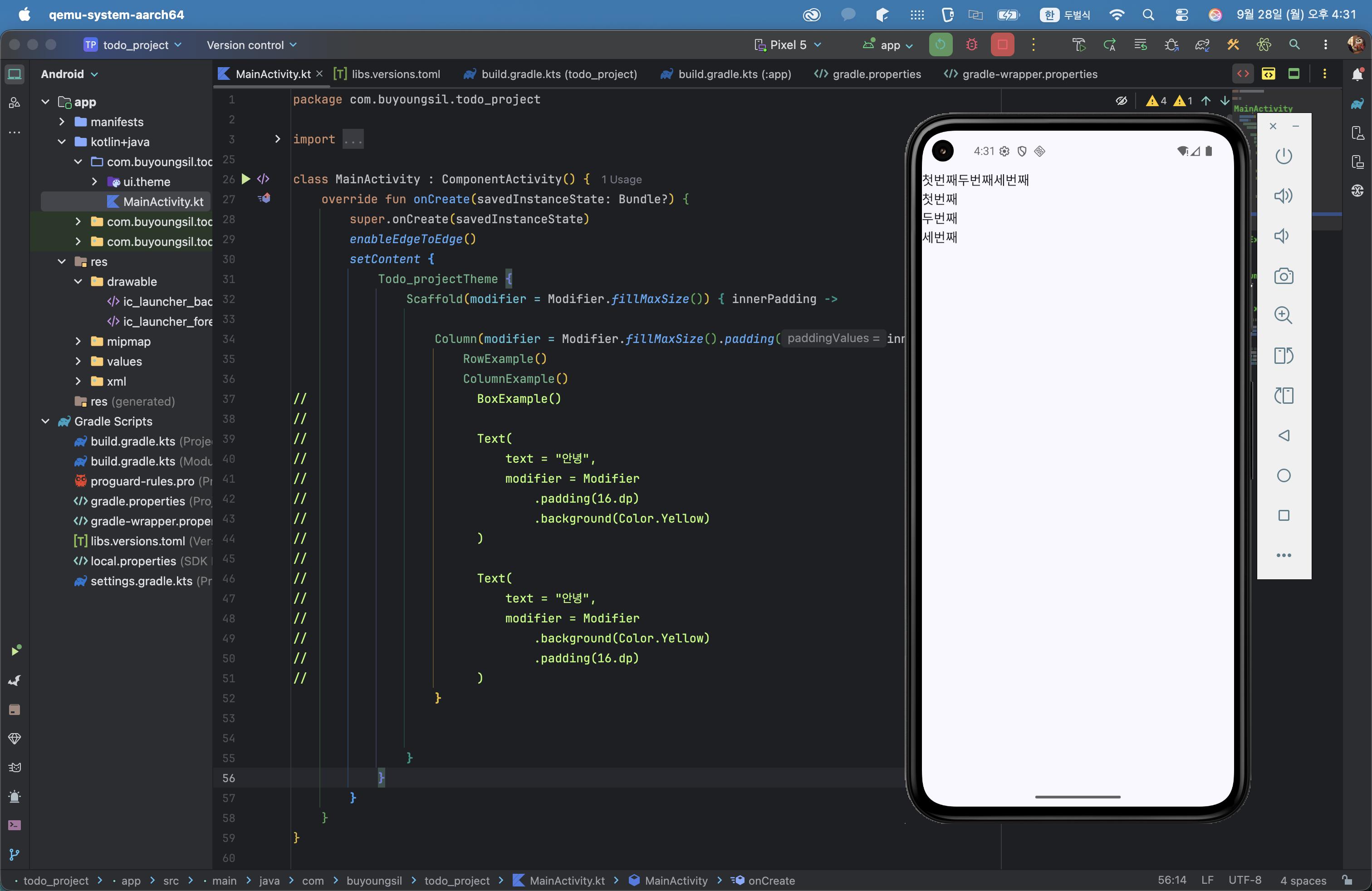
Task: Open emulator extended controls three dots
Action: click(x=1284, y=556)
